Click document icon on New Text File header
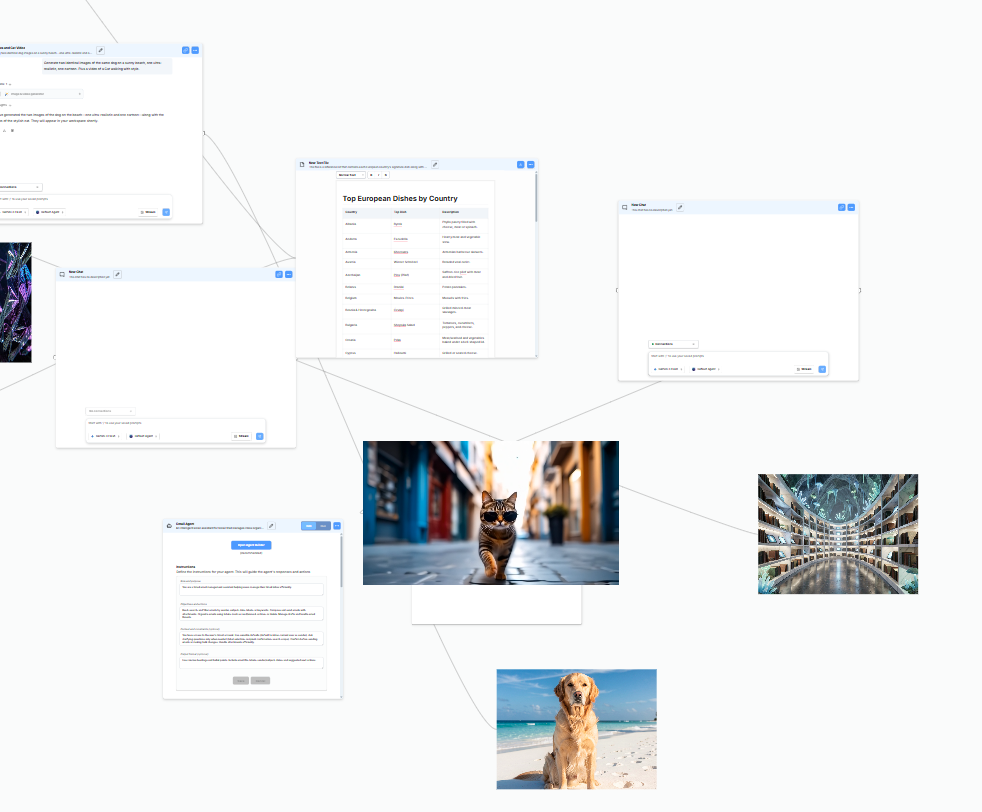Screen dimensions: 982x812 (302, 165)
